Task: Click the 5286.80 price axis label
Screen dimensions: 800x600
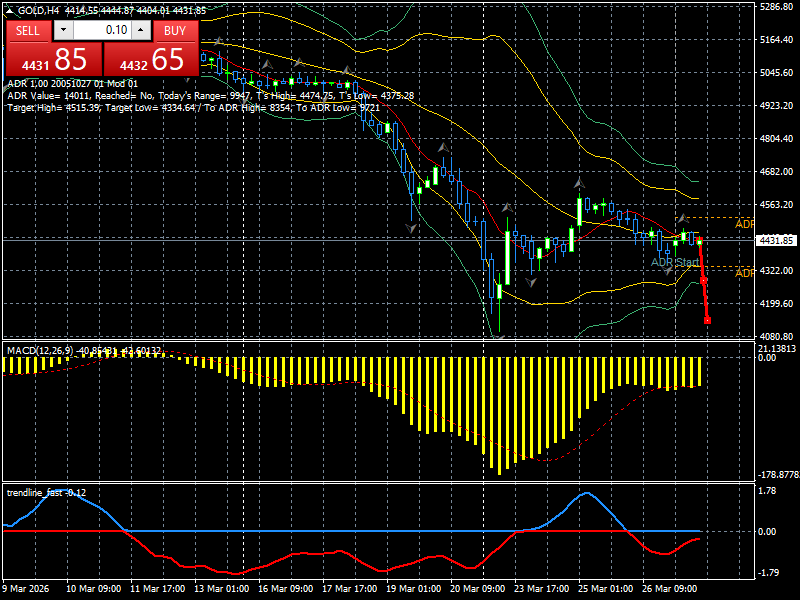Action: [x=777, y=7]
